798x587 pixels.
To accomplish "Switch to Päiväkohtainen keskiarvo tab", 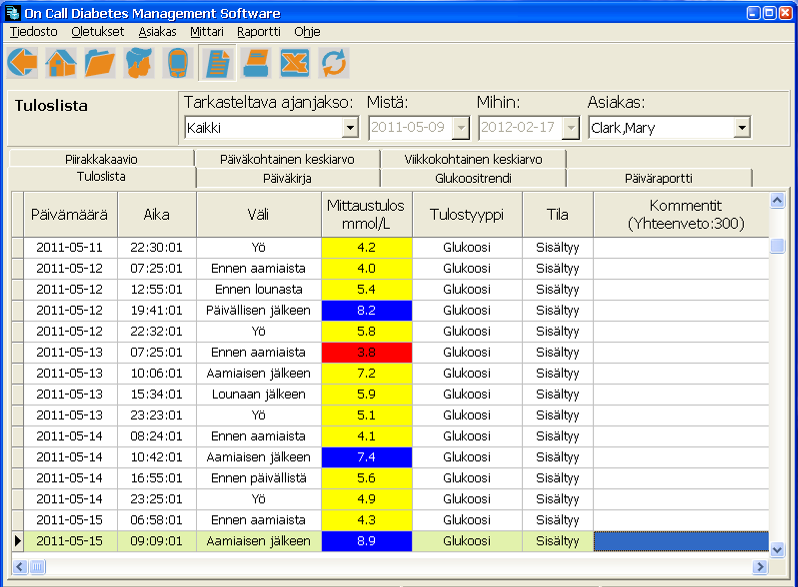I will pos(287,159).
